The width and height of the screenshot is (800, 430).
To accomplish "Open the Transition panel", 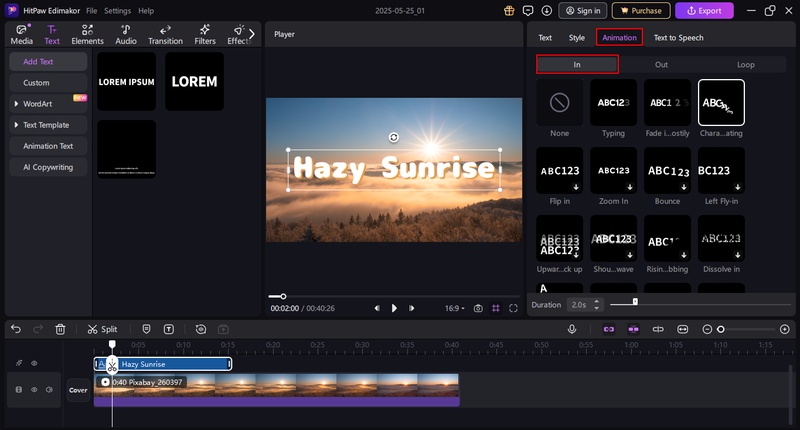I will pyautogui.click(x=165, y=35).
